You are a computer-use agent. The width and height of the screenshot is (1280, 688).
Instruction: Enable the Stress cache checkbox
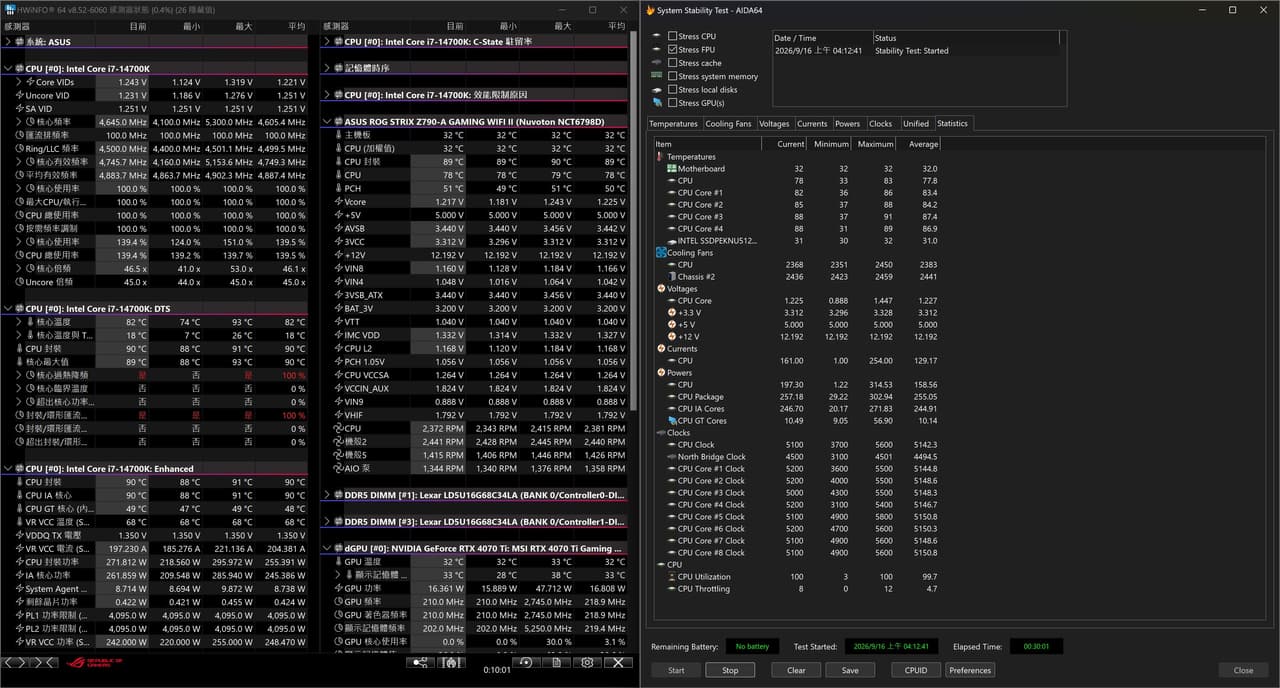coord(672,63)
